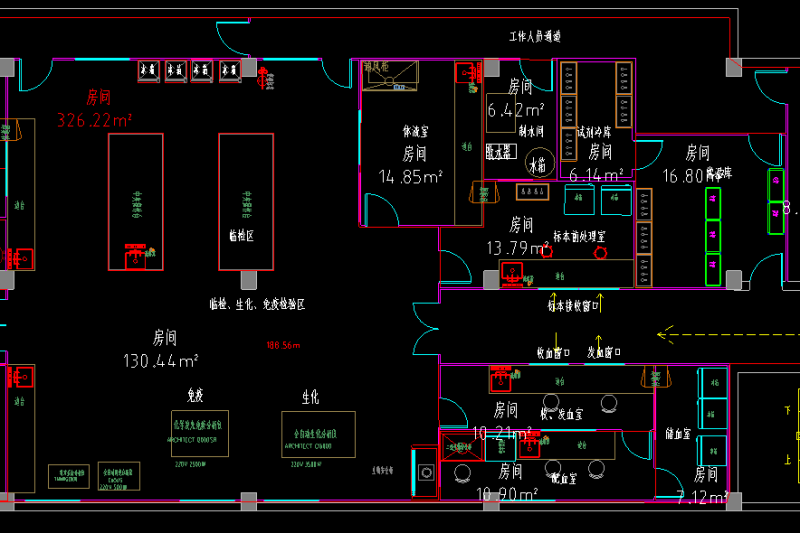
Task: Select the 纯水器 water purifier block
Action: pos(500,152)
